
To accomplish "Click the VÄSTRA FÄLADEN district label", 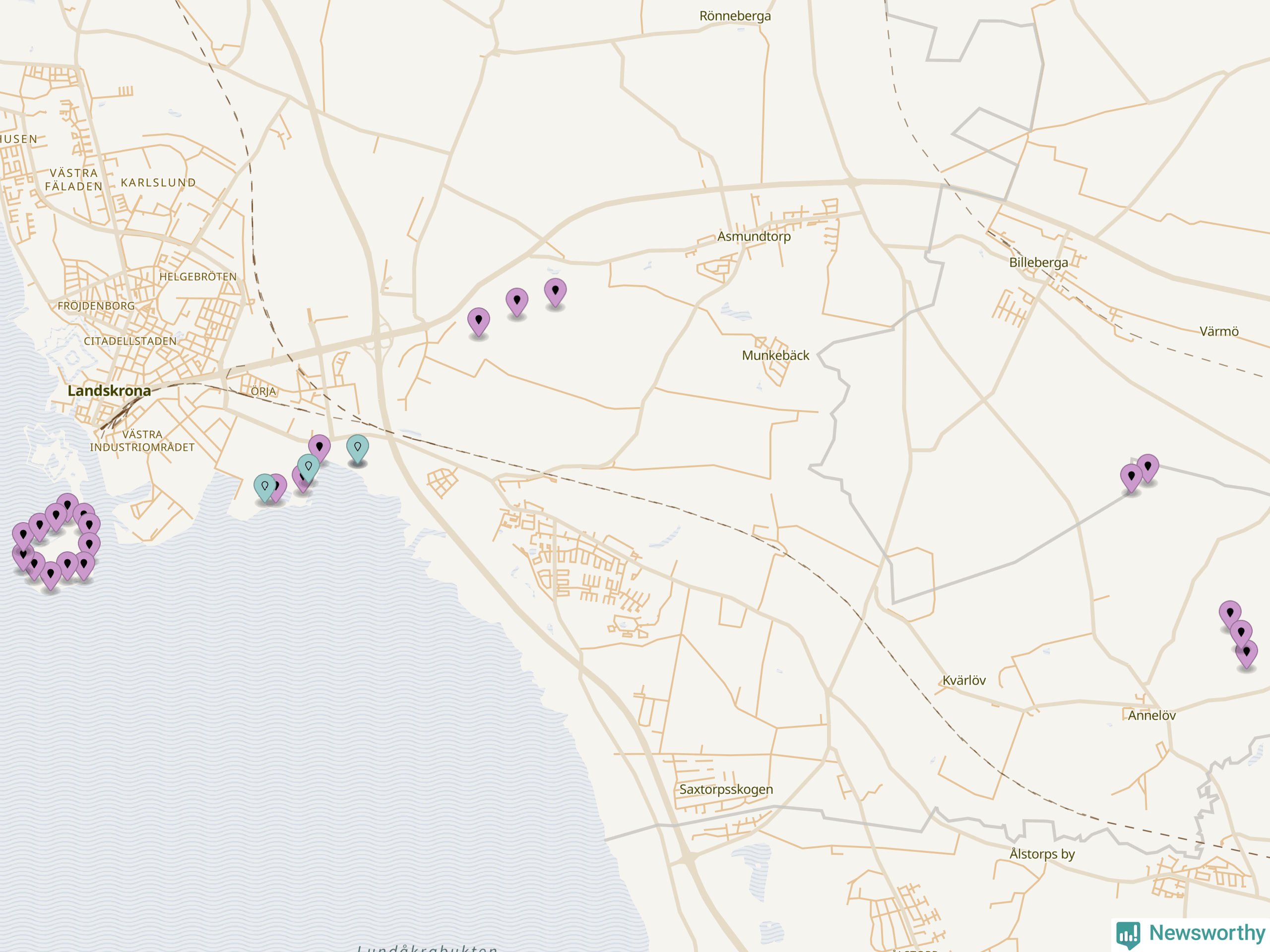I will click(73, 179).
